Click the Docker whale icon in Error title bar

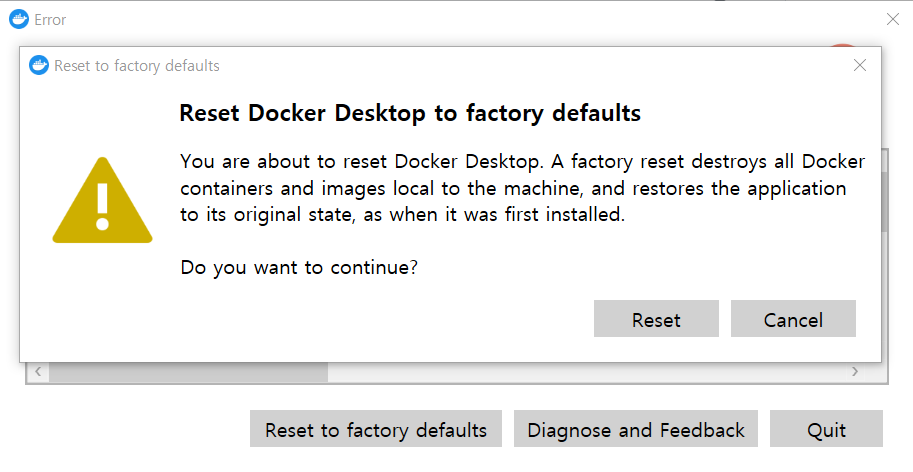19,19
